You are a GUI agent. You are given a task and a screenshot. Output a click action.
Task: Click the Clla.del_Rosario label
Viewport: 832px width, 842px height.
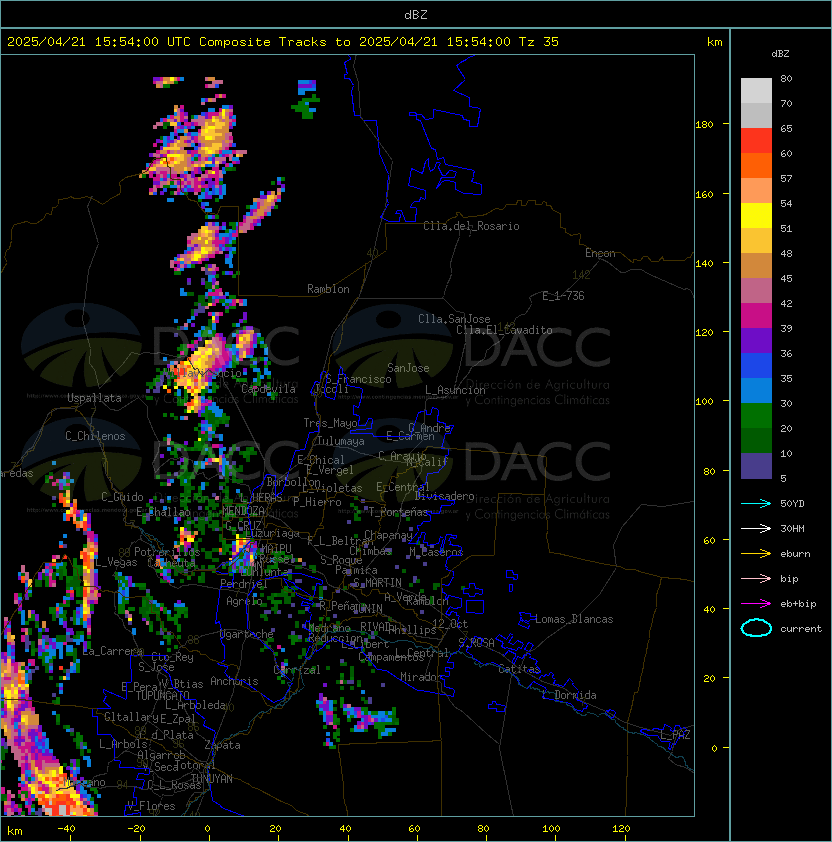471,226
